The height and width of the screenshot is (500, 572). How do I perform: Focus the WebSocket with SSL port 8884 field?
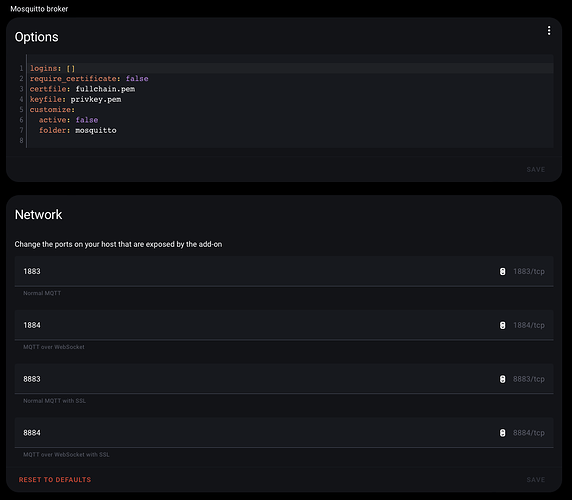(284, 433)
